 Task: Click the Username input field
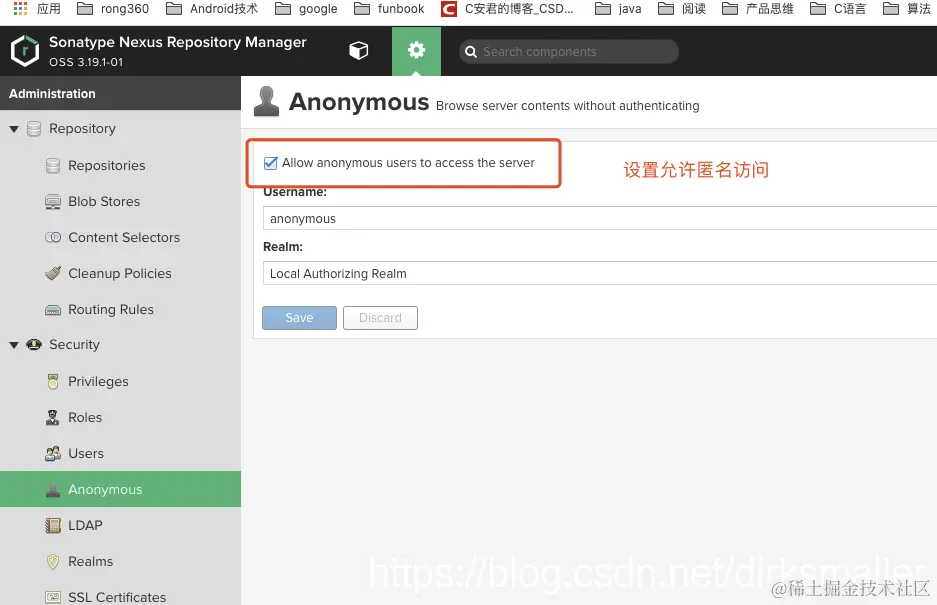(599, 218)
